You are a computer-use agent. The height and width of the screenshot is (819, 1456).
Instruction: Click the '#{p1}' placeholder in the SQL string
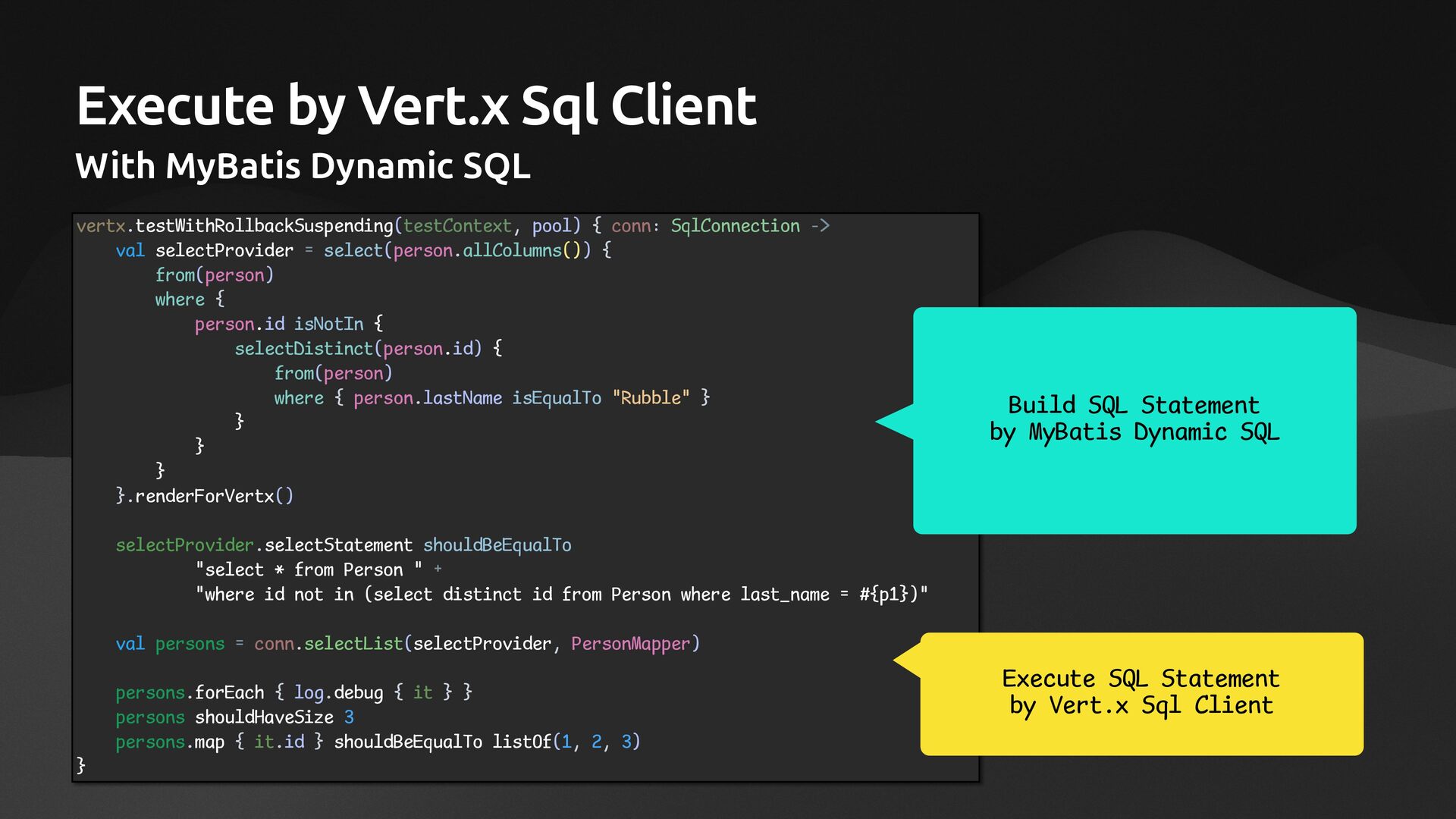(x=882, y=595)
